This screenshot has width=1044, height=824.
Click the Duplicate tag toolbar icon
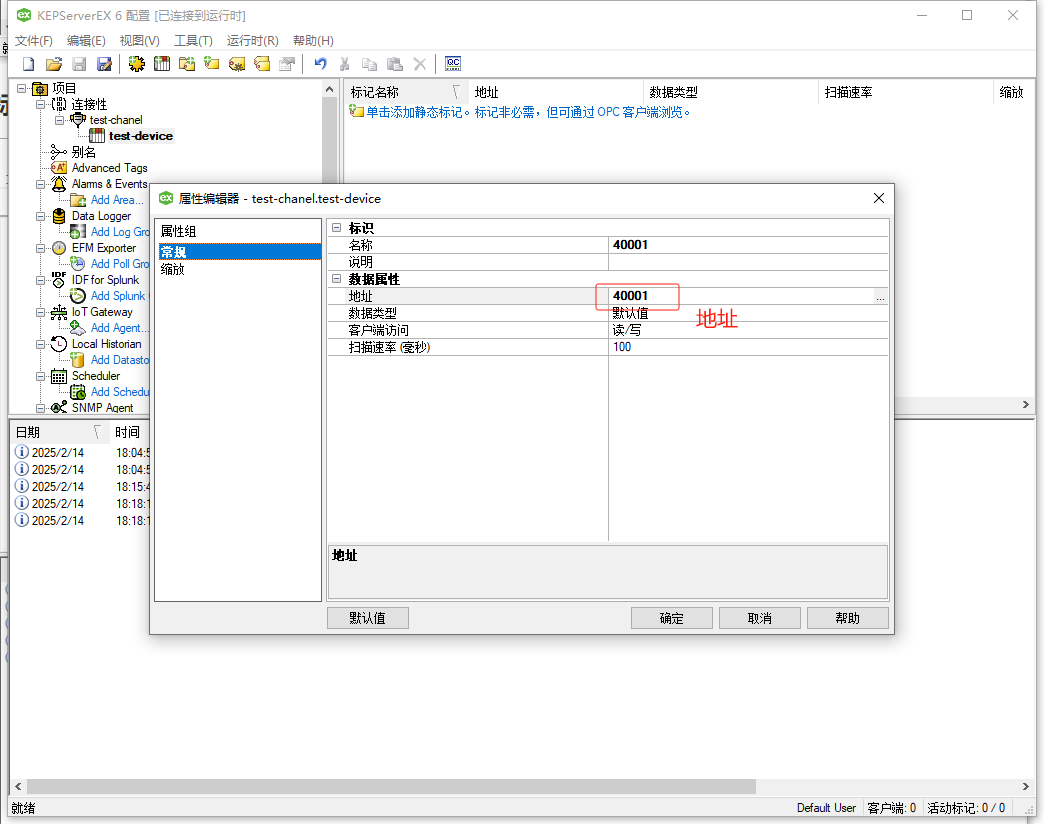tap(262, 64)
